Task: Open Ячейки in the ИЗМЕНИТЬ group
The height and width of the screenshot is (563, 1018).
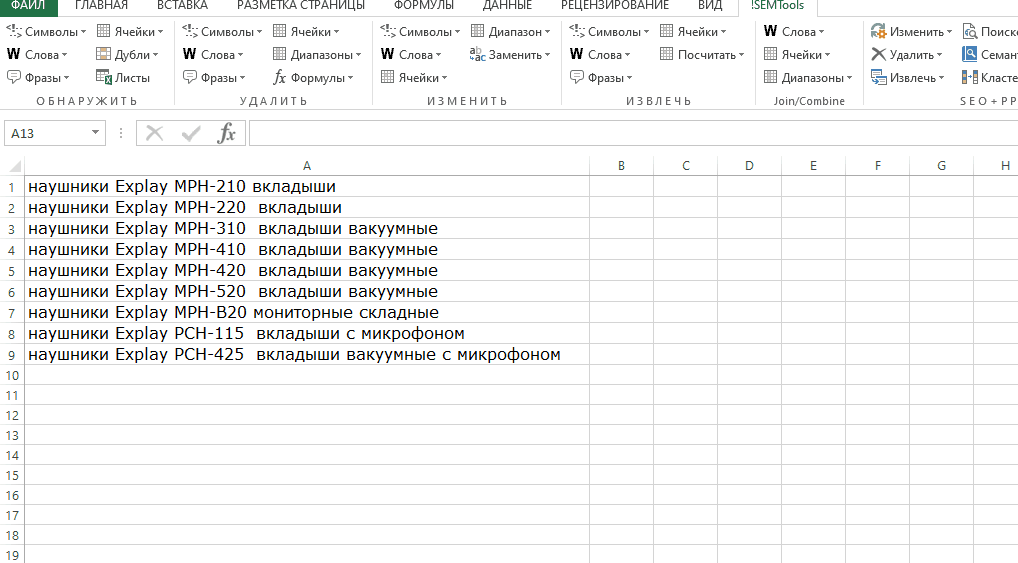Action: click(x=414, y=77)
